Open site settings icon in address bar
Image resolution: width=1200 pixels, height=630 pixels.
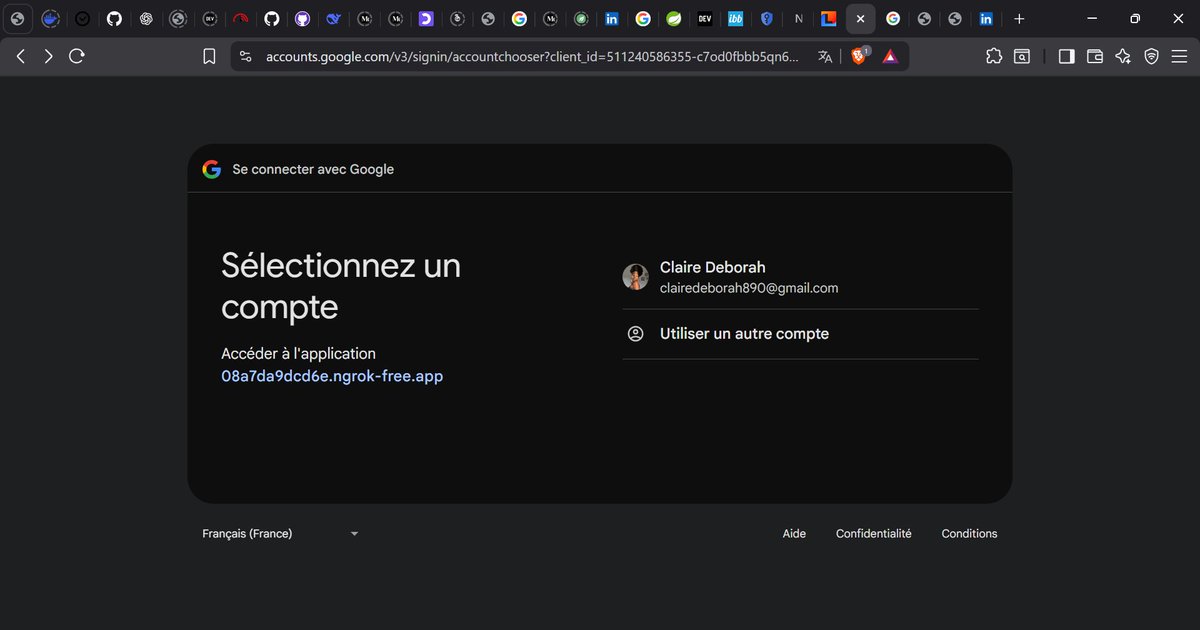pyautogui.click(x=246, y=57)
